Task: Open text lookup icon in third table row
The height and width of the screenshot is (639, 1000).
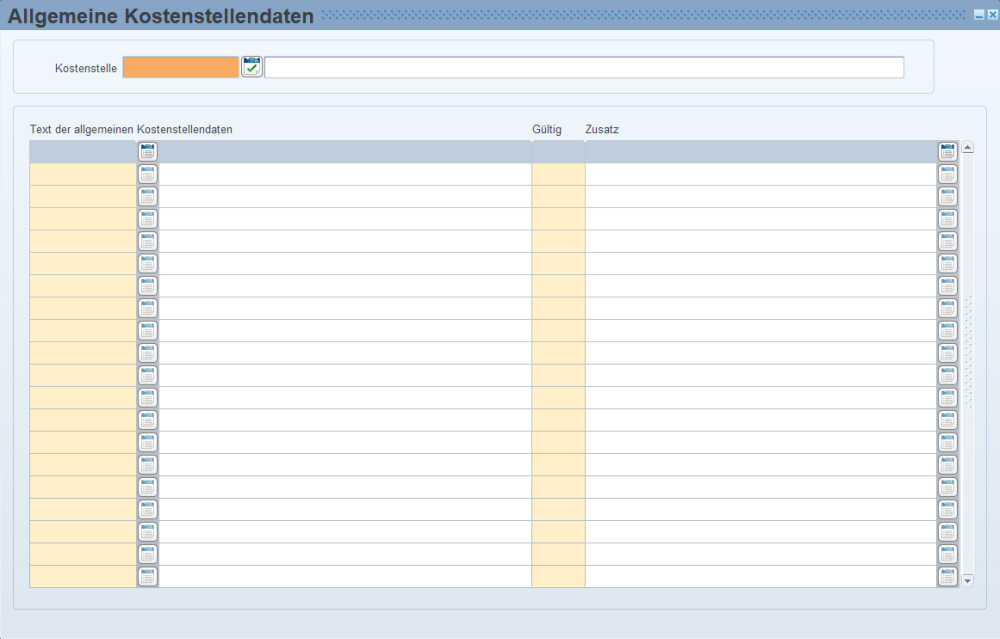Action: pos(147,196)
